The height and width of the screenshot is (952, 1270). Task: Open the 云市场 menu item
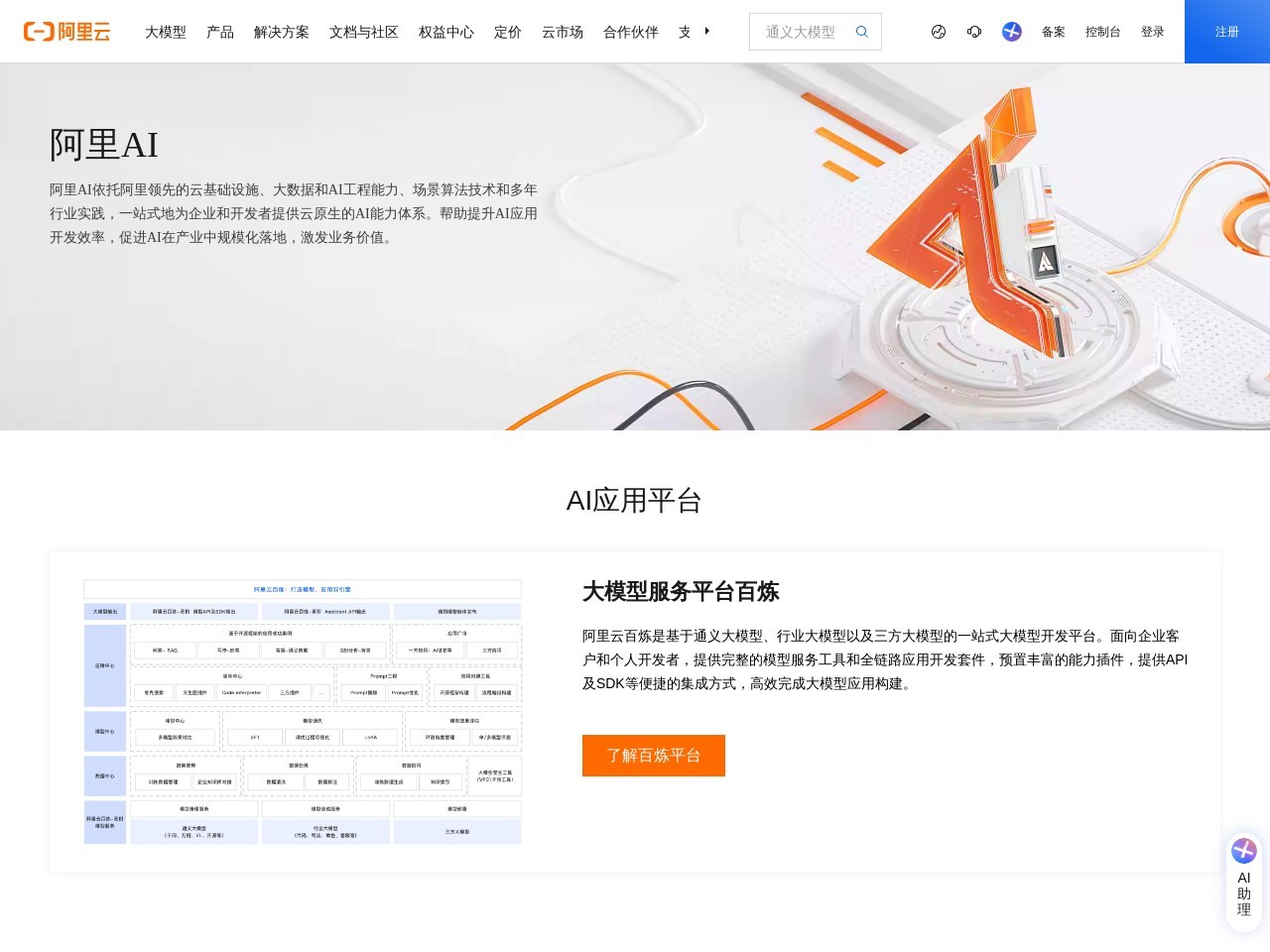coord(562,31)
